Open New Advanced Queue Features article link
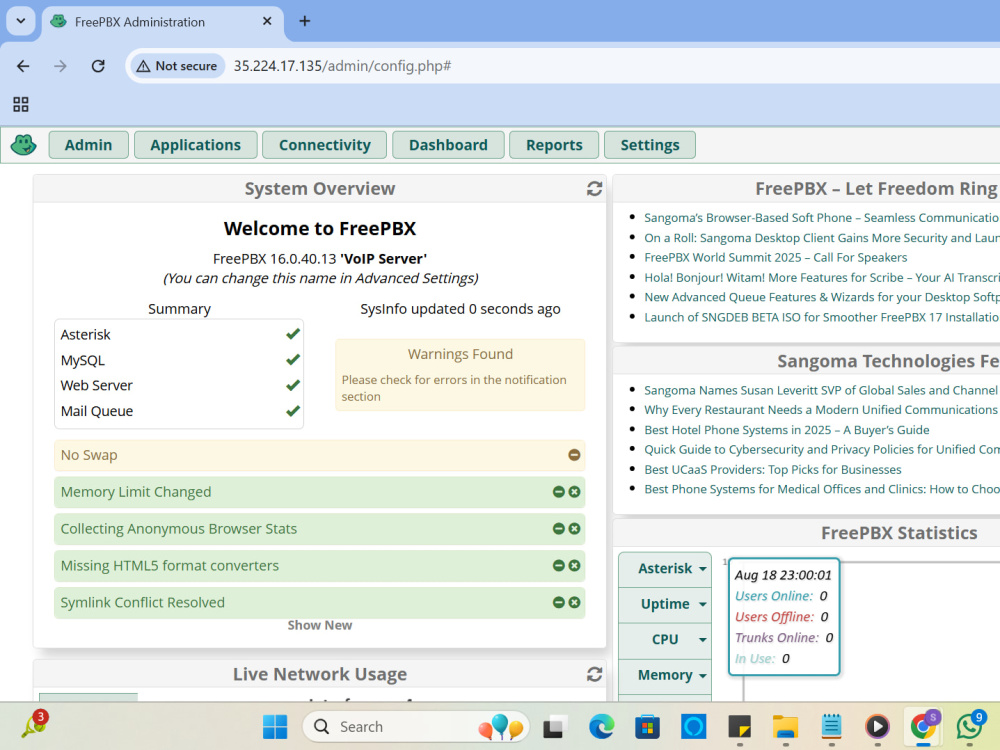 click(821, 297)
